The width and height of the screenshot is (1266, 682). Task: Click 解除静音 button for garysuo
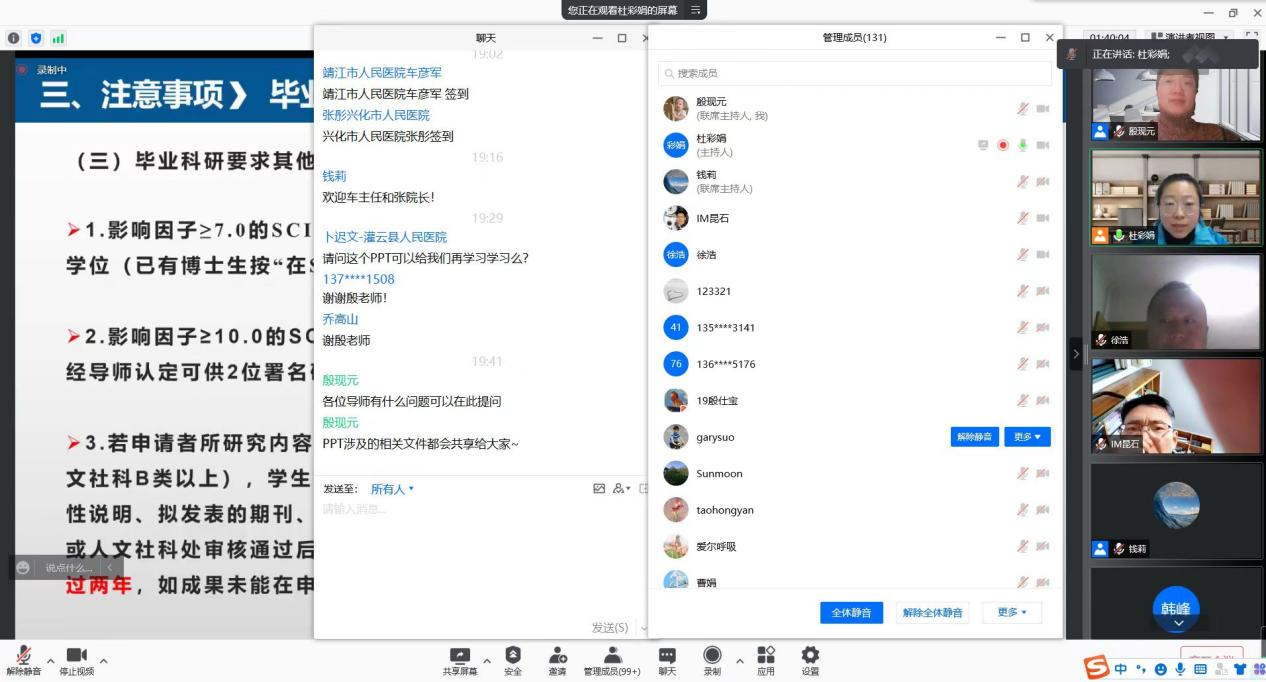click(974, 437)
